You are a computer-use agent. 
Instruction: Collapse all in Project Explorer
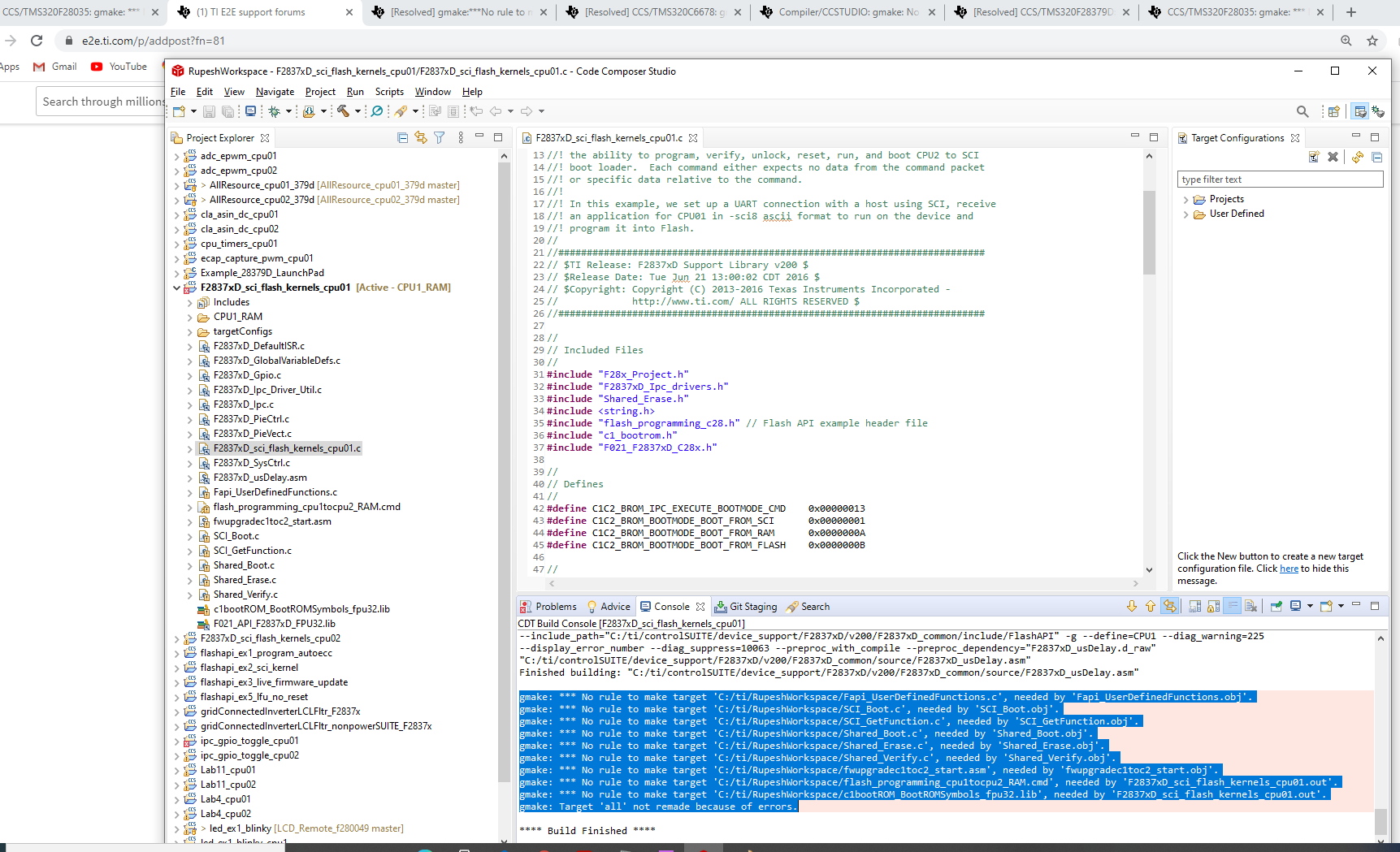click(x=402, y=138)
